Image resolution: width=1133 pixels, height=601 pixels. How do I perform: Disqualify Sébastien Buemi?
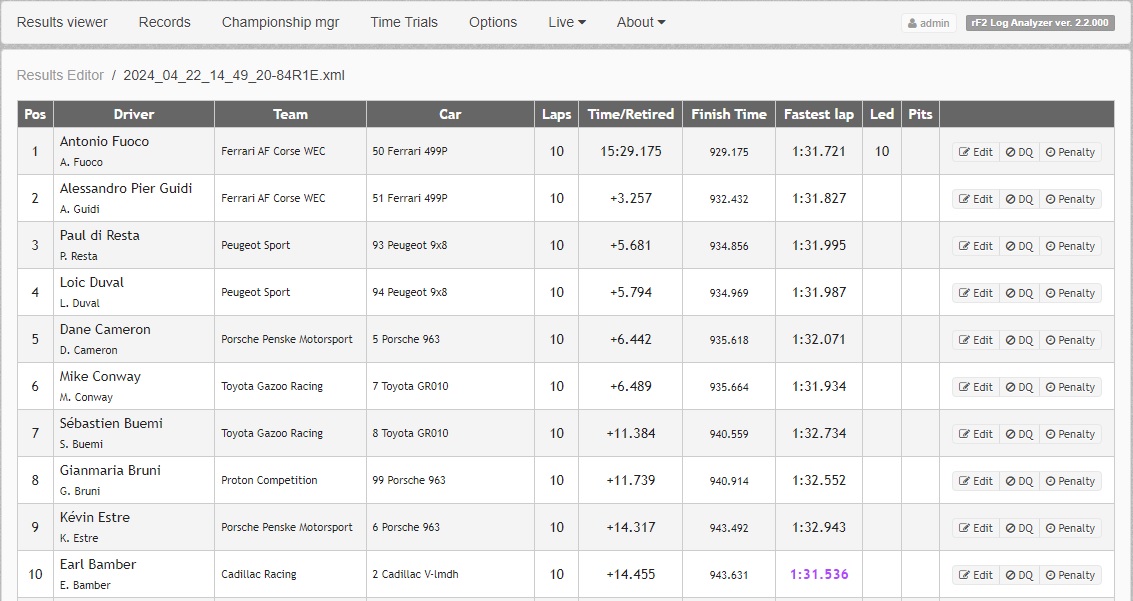(x=1019, y=433)
